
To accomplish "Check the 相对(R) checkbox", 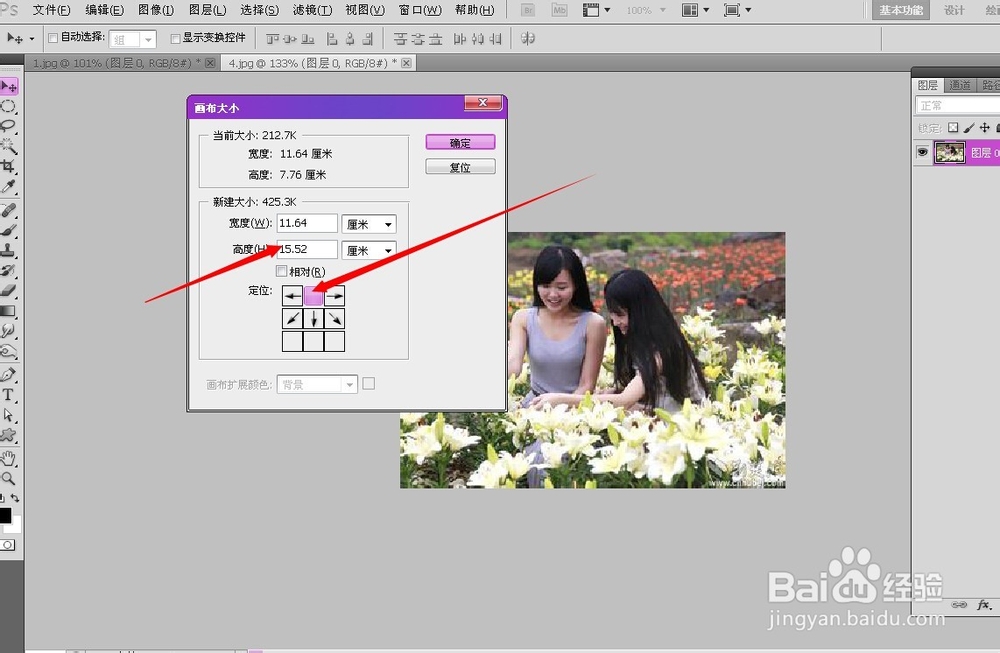I will point(281,271).
